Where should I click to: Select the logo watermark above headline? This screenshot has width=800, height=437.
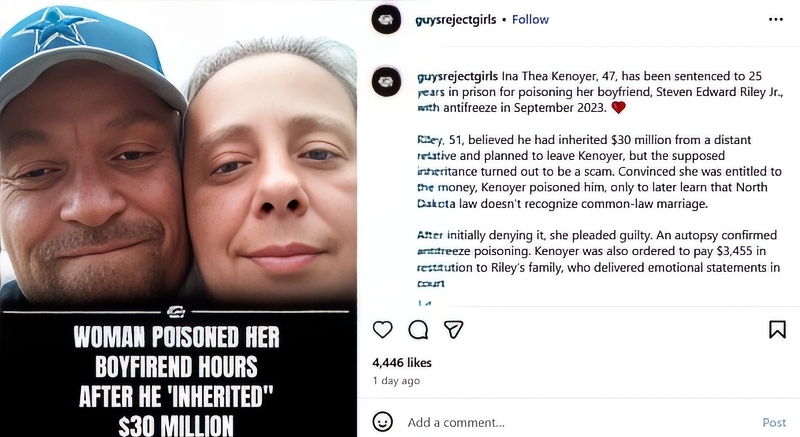[176, 312]
